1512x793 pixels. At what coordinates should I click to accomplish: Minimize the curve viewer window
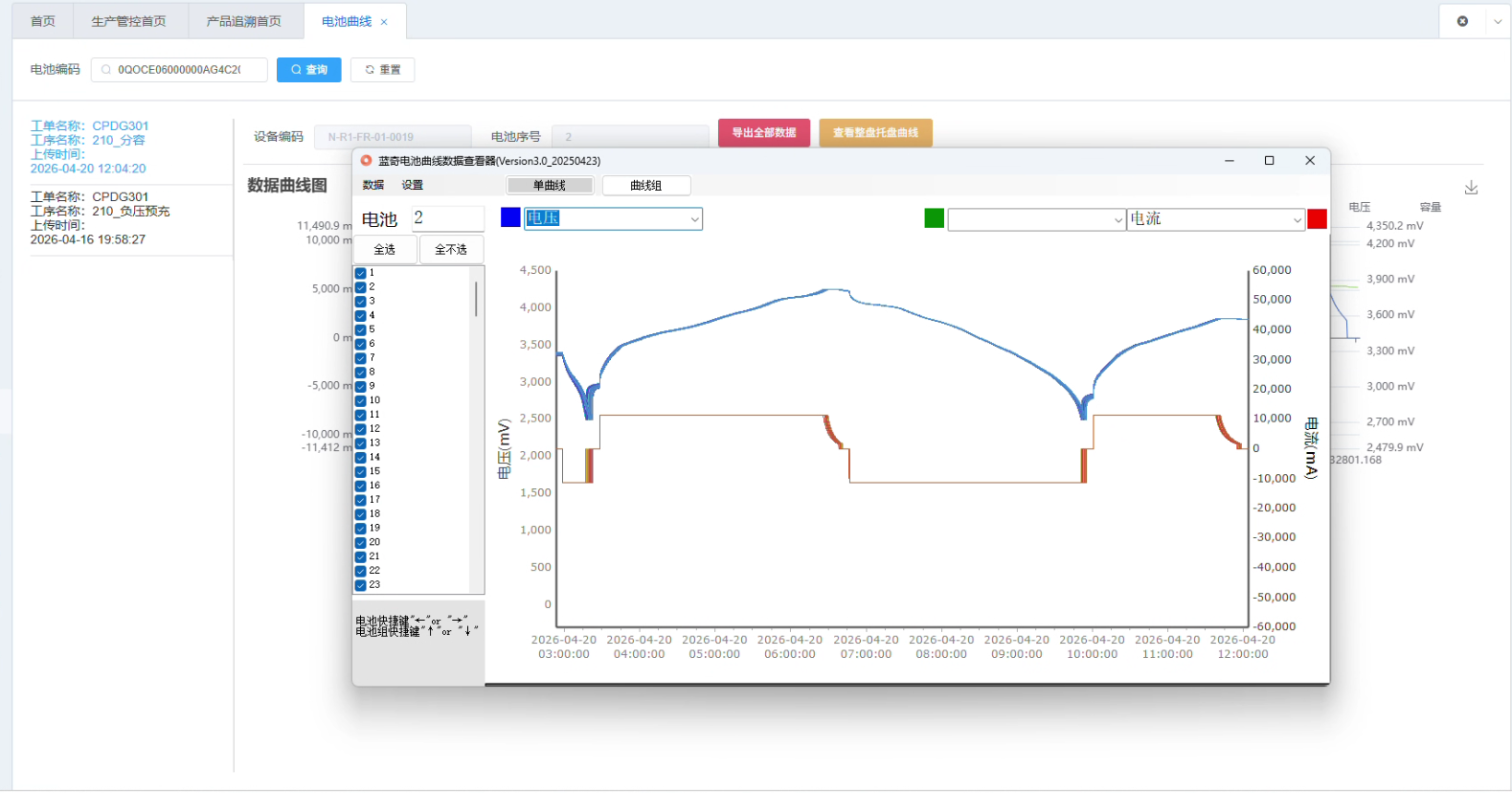coord(1230,161)
